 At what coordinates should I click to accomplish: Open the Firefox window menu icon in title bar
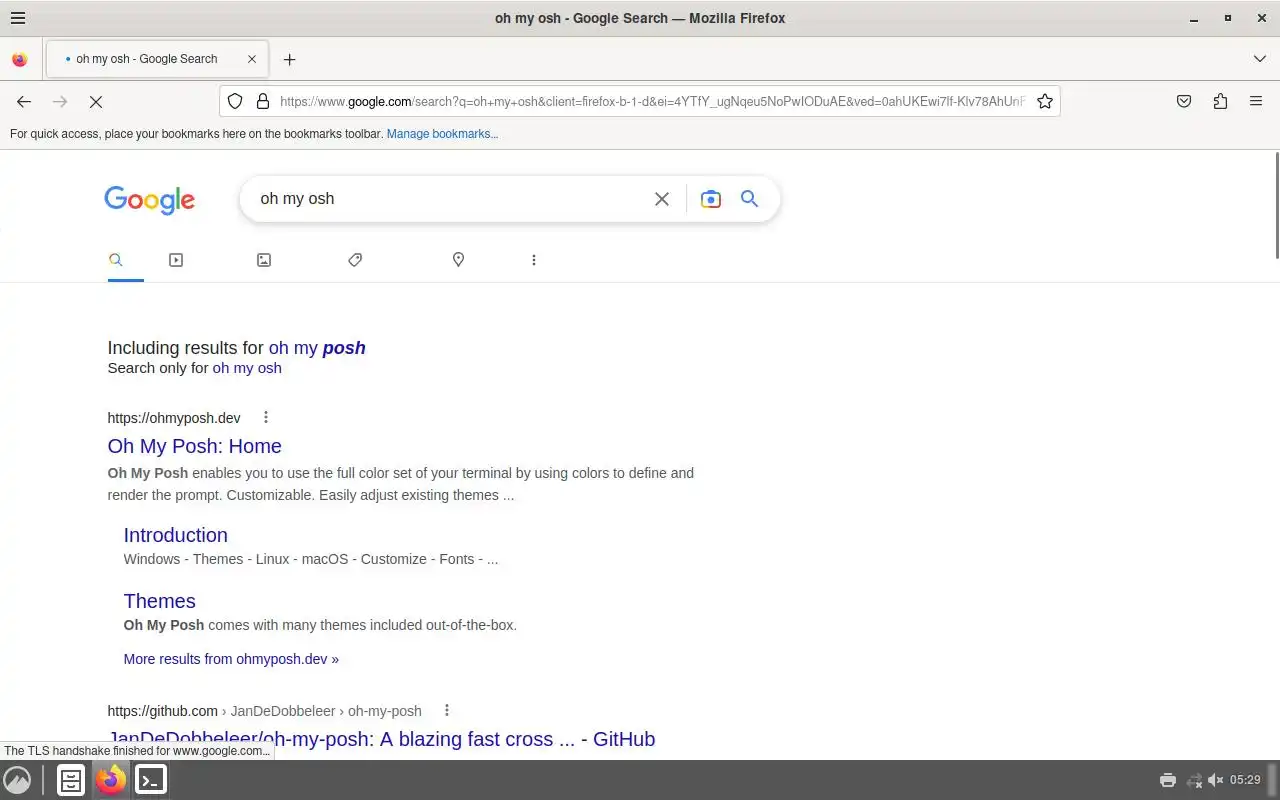[17, 18]
